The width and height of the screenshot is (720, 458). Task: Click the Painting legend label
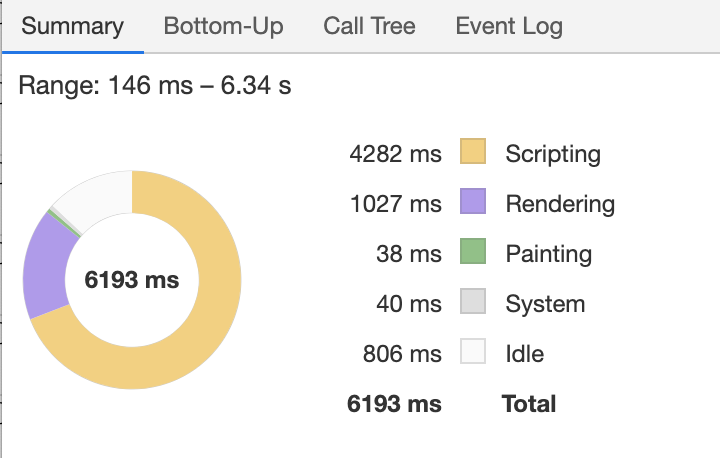548,254
